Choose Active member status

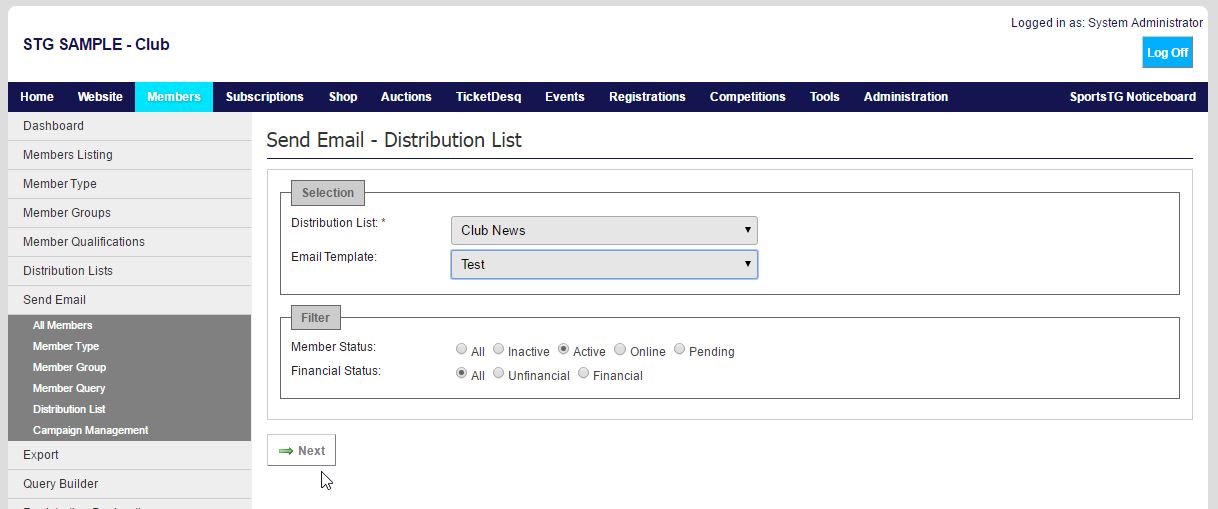[x=563, y=349]
